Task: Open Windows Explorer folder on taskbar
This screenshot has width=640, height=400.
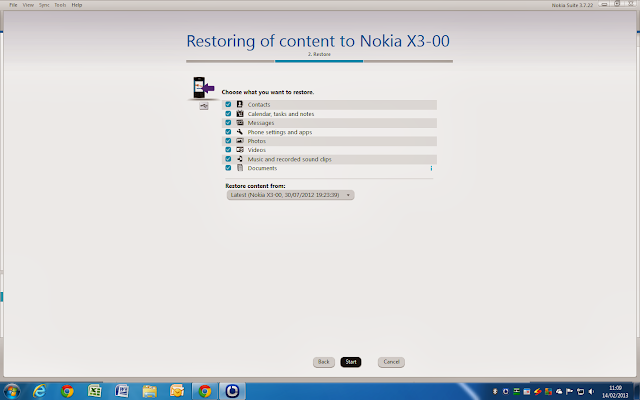Action: click(149, 391)
